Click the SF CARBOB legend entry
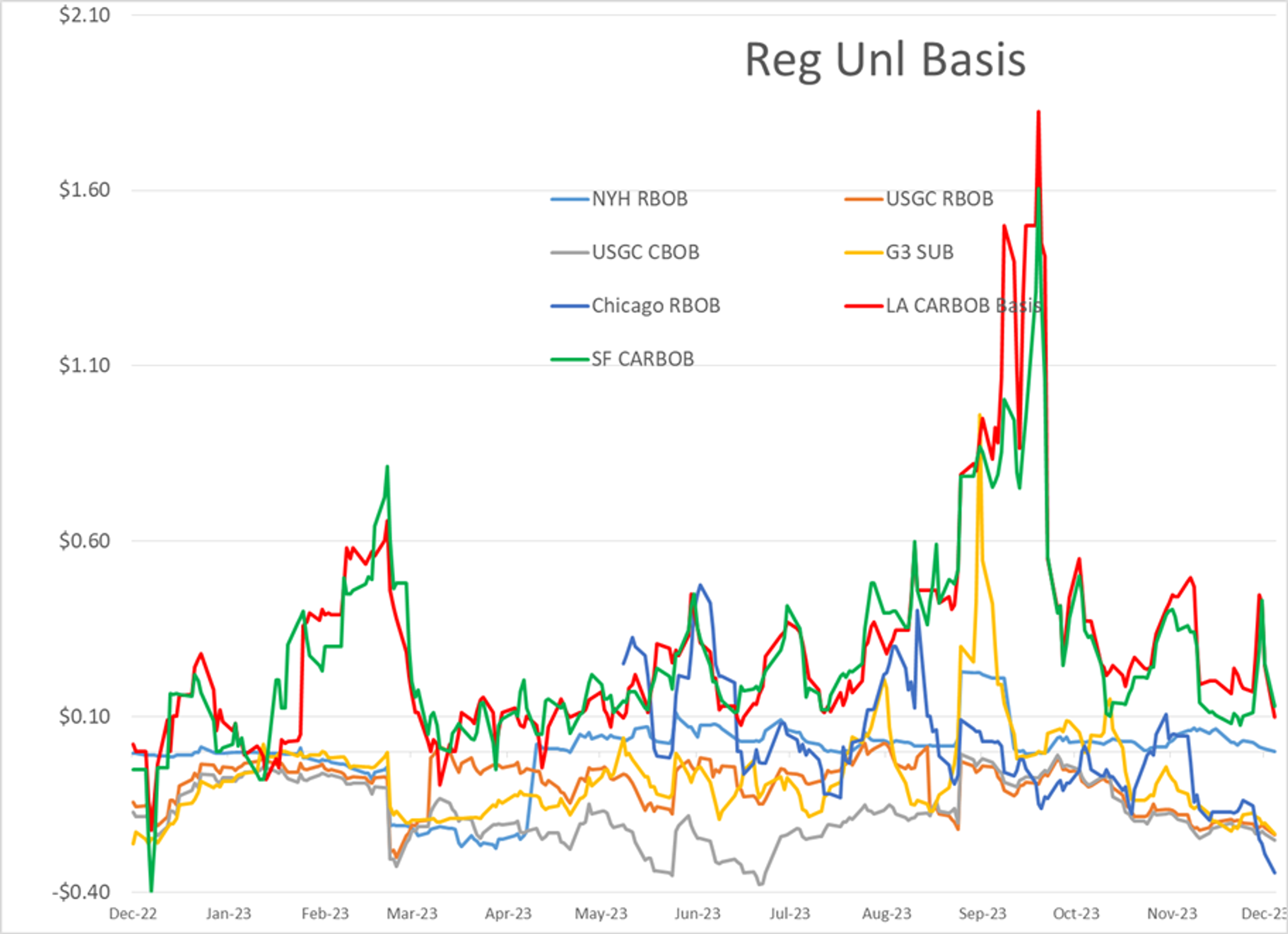Viewport: 1288px width, 934px height. [x=622, y=359]
